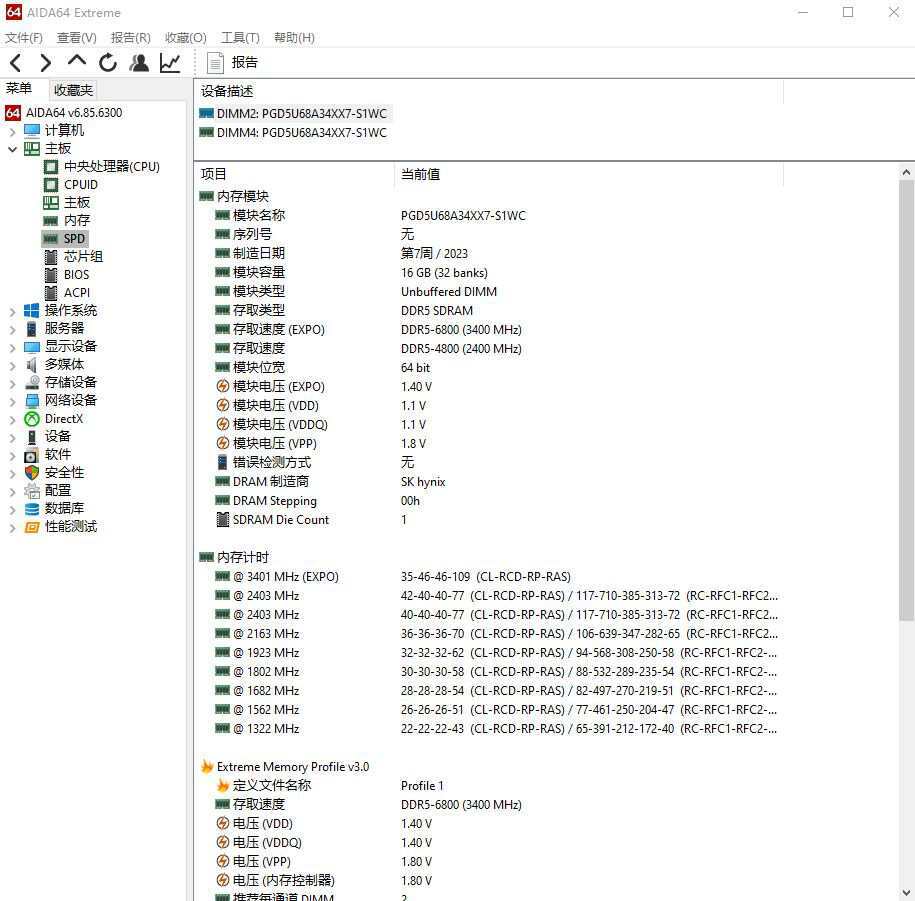Click the 性能测试 benchmark icon
This screenshot has width=915, height=901.
click(32, 527)
